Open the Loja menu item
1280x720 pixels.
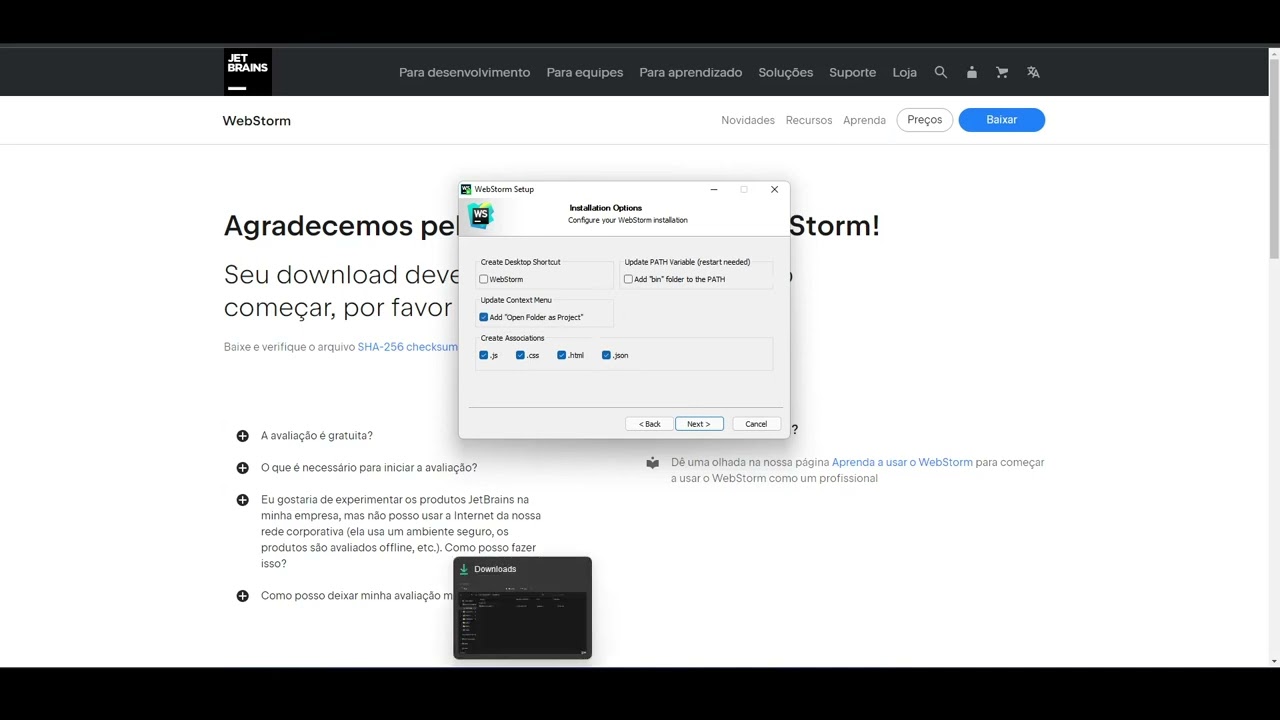[x=905, y=72]
